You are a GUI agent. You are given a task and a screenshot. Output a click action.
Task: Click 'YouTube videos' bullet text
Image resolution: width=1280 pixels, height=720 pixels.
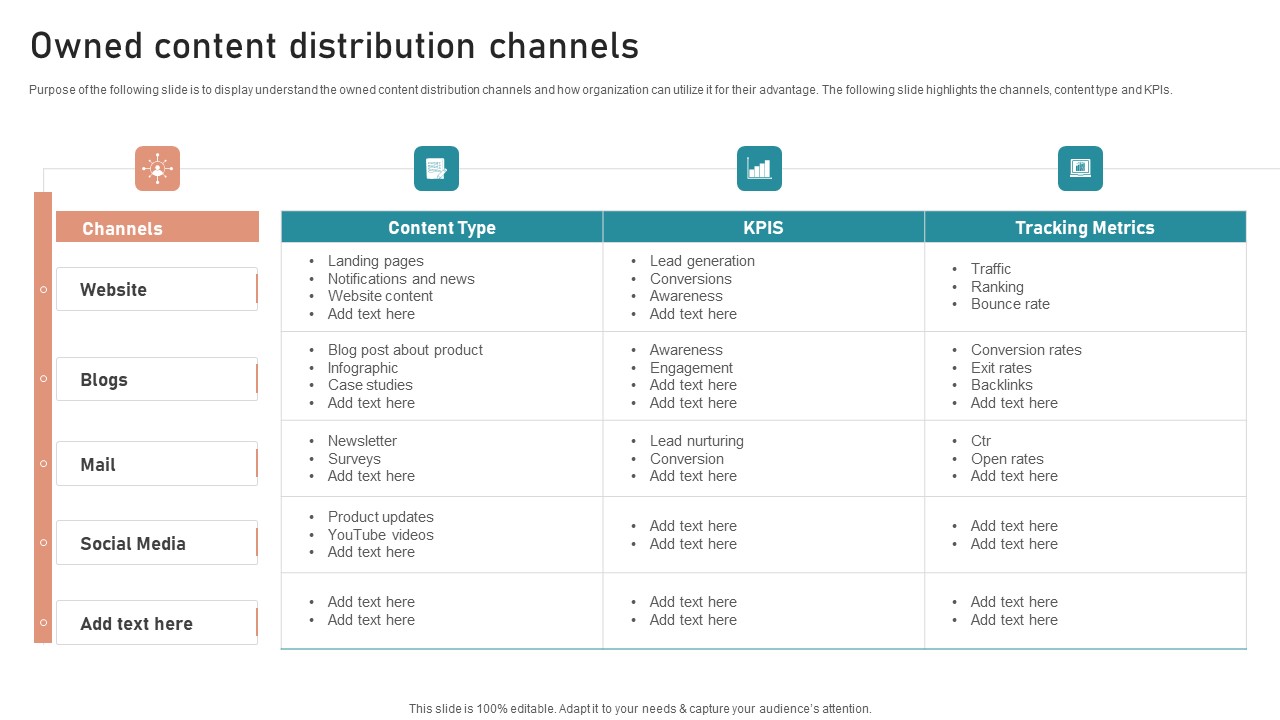pyautogui.click(x=381, y=535)
